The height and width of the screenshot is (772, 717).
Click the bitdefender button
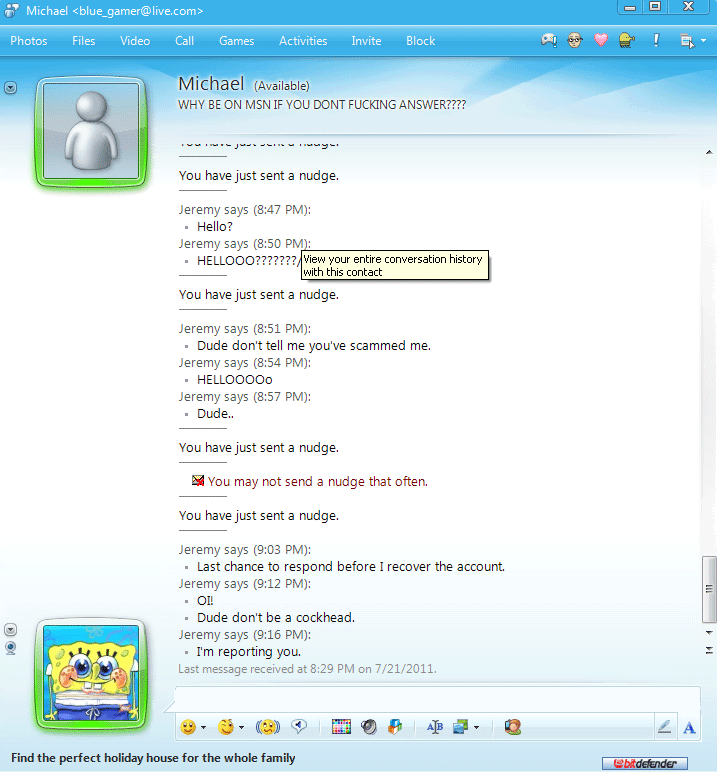point(645,763)
